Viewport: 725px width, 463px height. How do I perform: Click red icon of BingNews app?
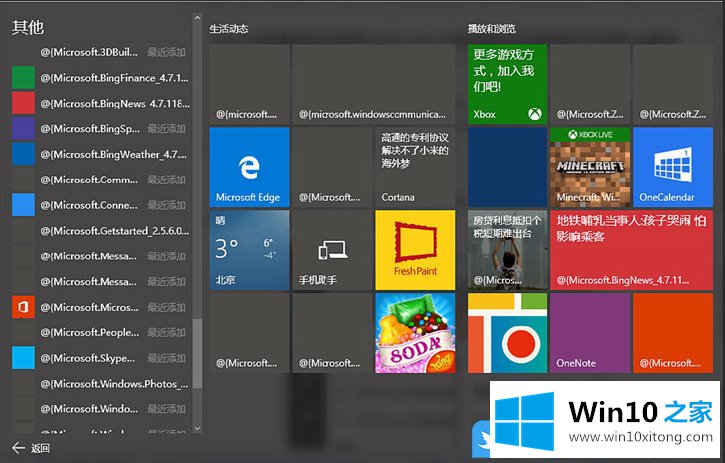click(23, 103)
